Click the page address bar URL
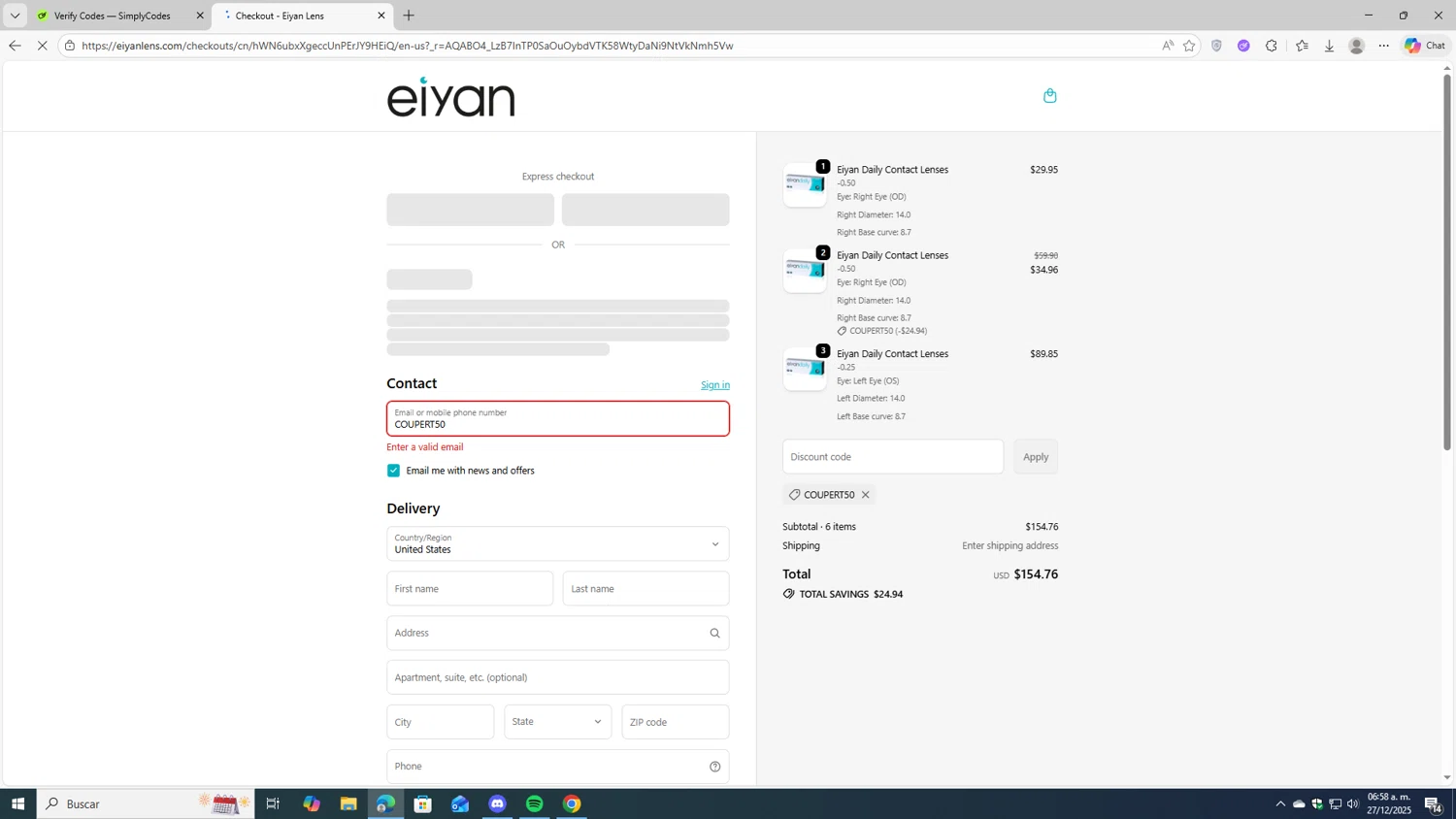 coord(408,46)
